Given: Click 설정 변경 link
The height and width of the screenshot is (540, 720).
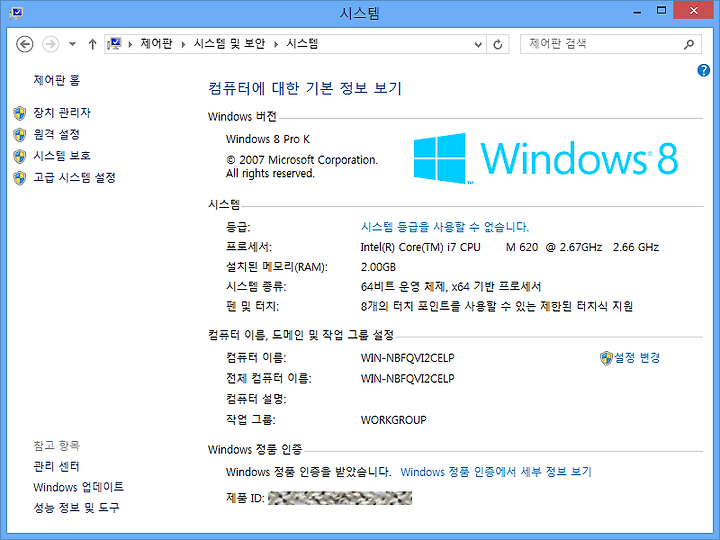Looking at the screenshot, I should [637, 357].
